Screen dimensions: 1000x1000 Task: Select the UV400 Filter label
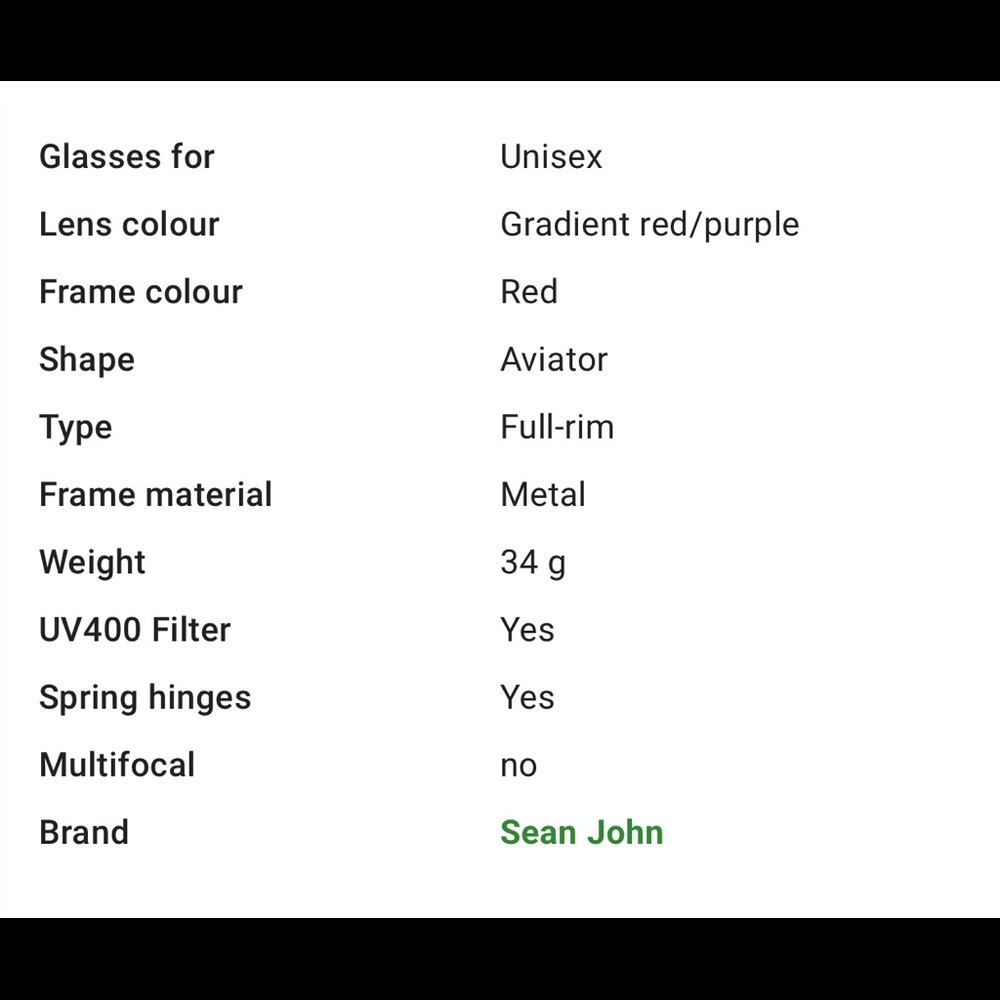tap(135, 630)
